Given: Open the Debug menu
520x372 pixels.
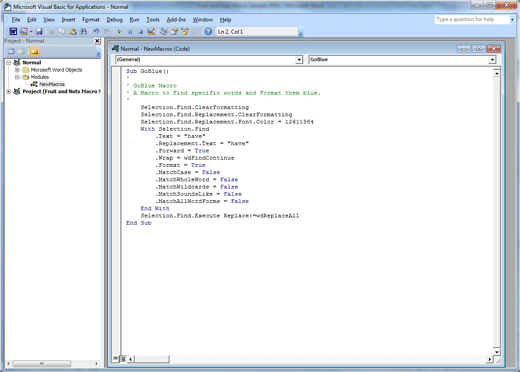Looking at the screenshot, I should pyautogui.click(x=114, y=20).
